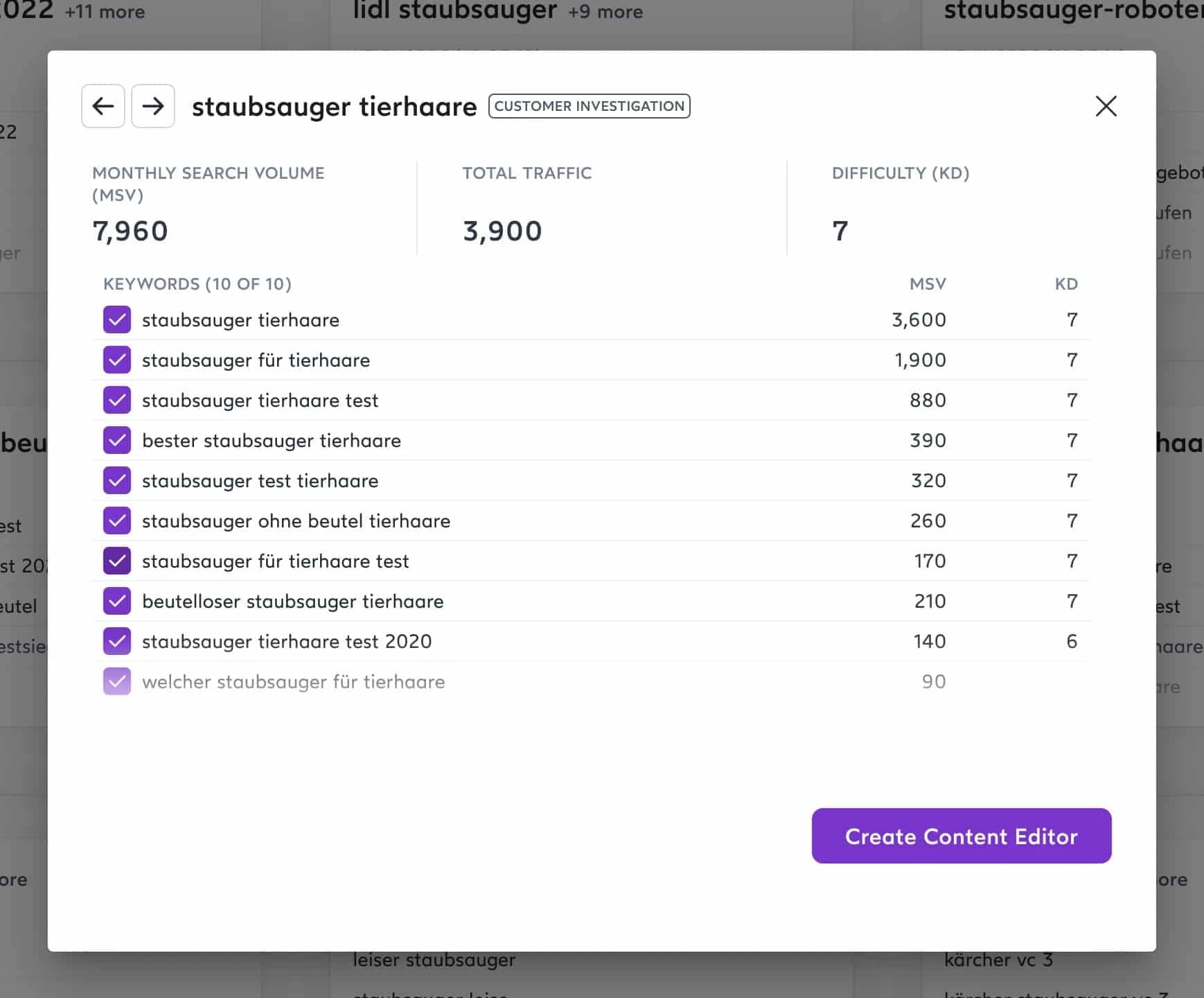
Task: Navigate forward using the right arrow icon
Action: 153,106
